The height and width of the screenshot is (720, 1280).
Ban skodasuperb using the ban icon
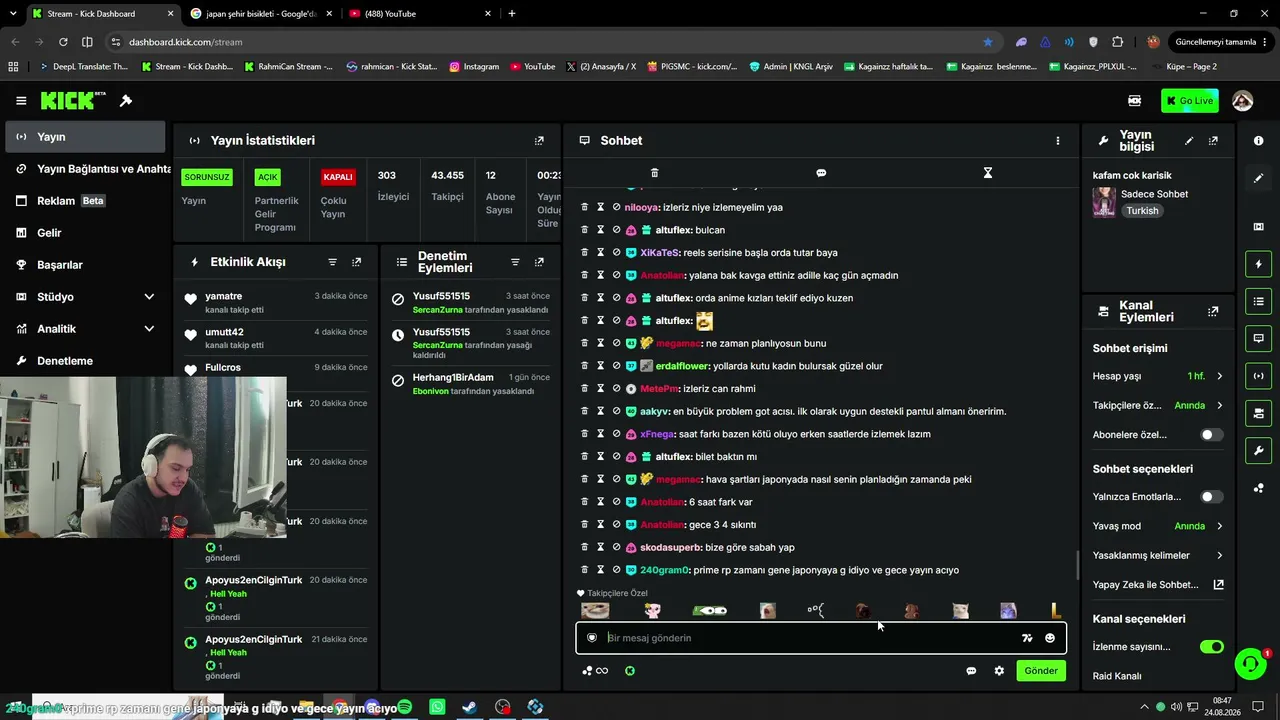point(616,547)
